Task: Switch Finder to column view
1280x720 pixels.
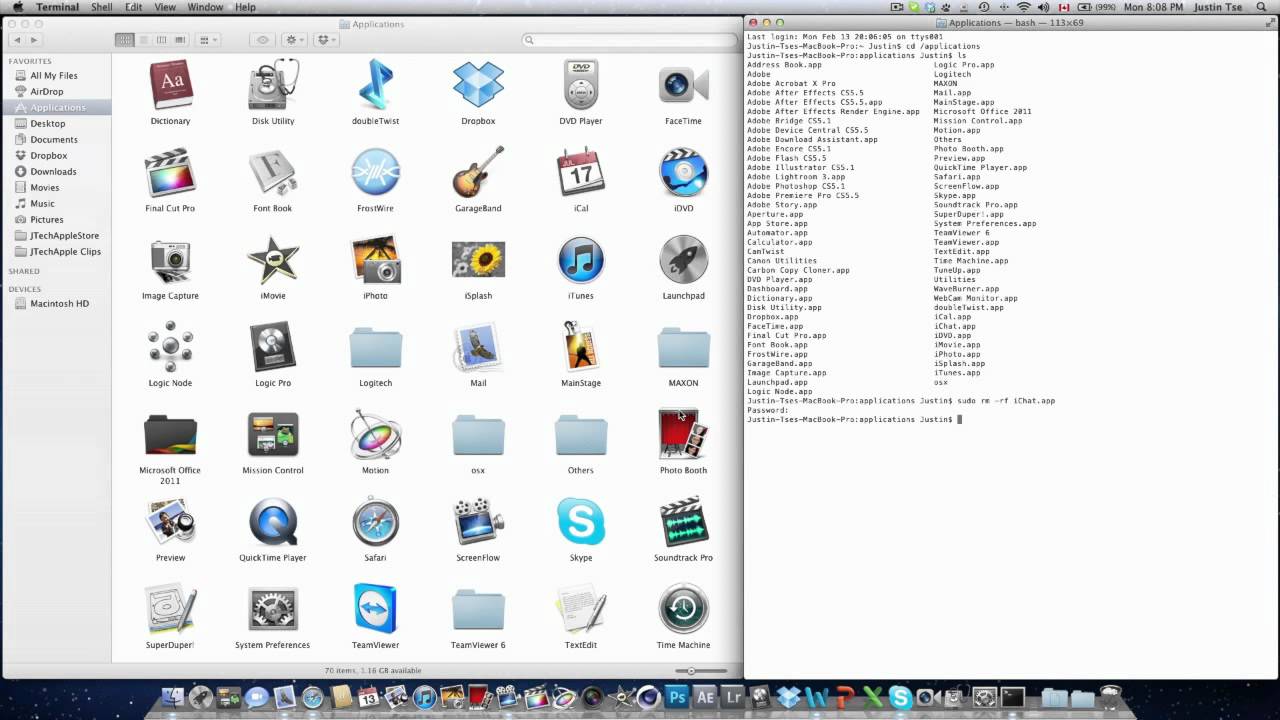Action: pos(162,40)
